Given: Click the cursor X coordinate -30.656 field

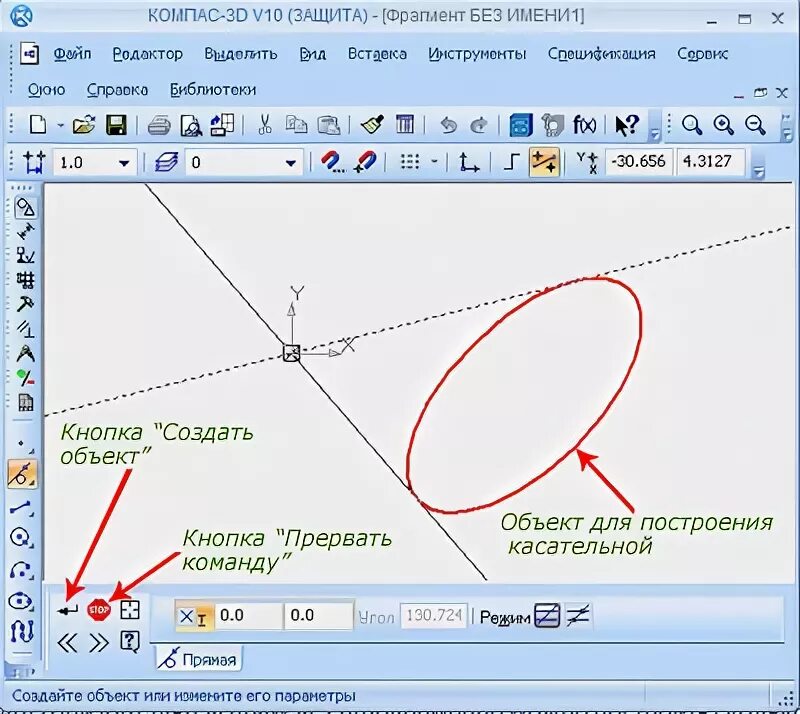Looking at the screenshot, I should pos(639,162).
